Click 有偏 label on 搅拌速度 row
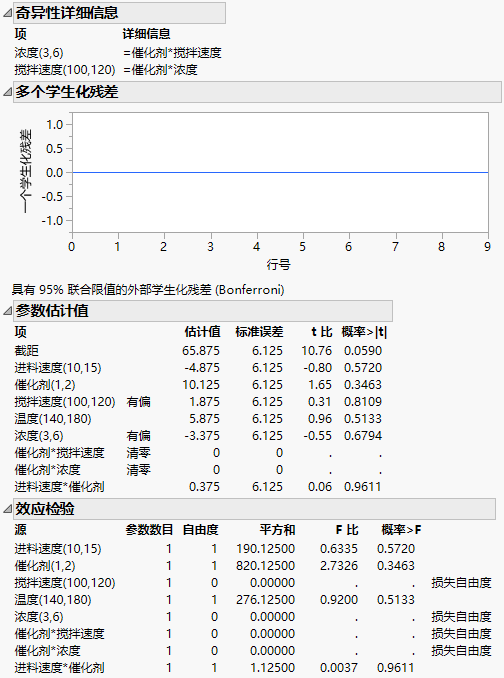The width and height of the screenshot is (504, 678). pyautogui.click(x=138, y=402)
